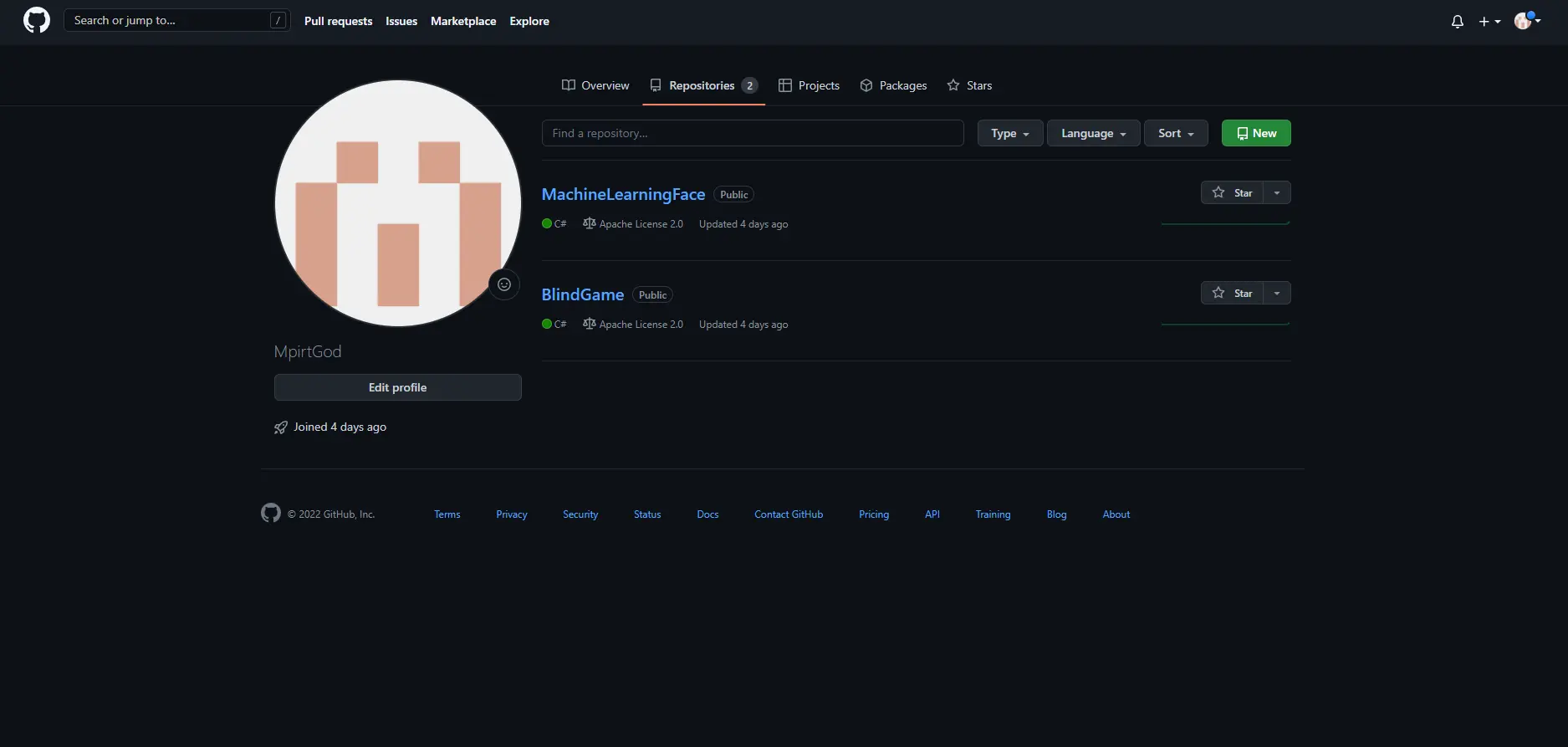
Task: Open the Status footer link
Action: coord(647,514)
